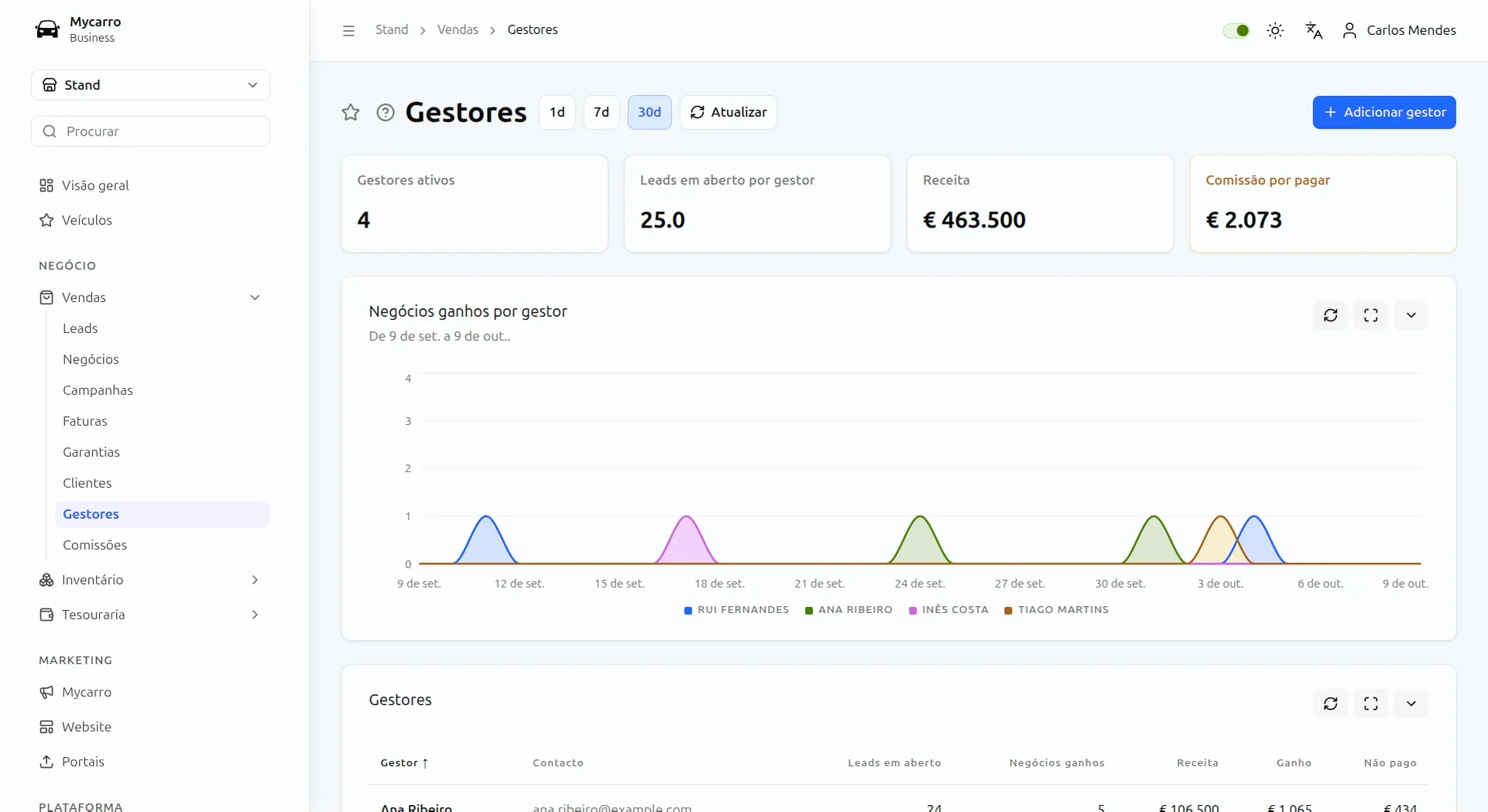Sort table by Gestor column header
This screenshot has width=1488, height=812.
[x=404, y=763]
